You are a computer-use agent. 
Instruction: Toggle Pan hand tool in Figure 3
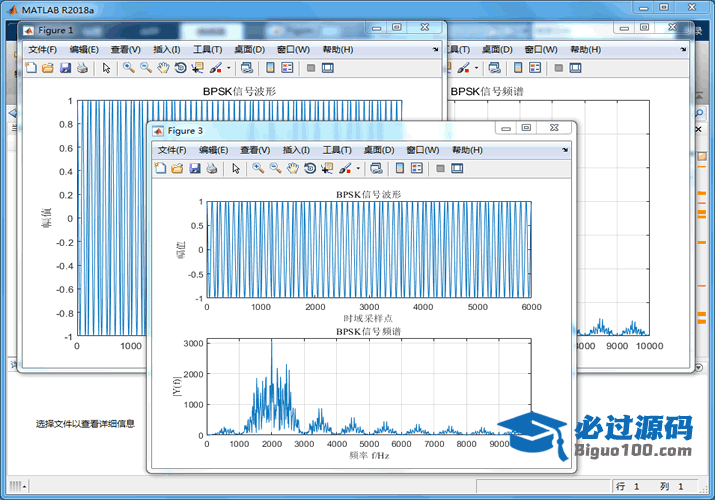(x=292, y=169)
